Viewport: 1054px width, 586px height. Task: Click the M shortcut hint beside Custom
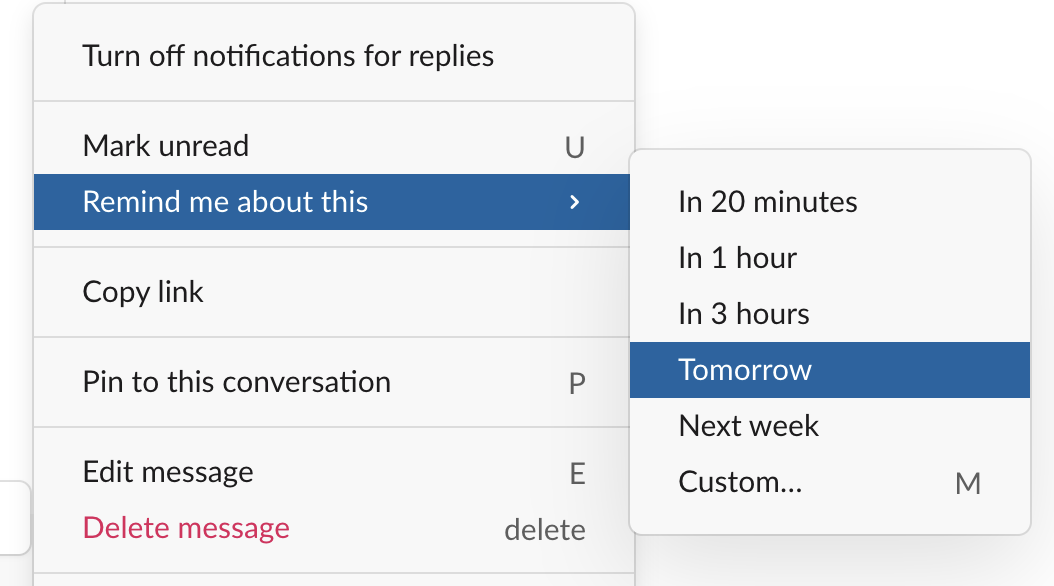[967, 484]
